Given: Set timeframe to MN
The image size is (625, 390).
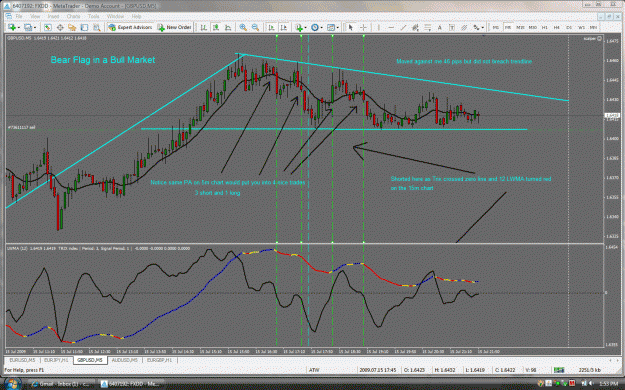Looking at the screenshot, I should [593, 27].
